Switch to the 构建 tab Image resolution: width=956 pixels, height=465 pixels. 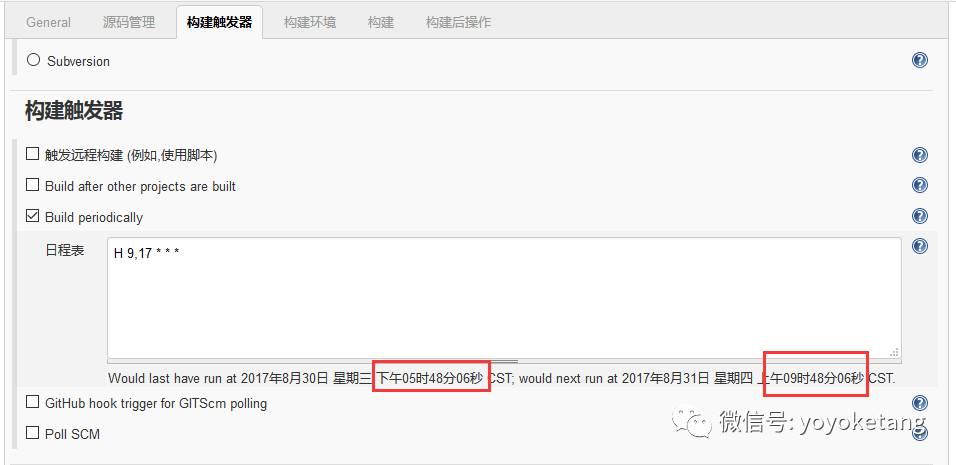(381, 23)
